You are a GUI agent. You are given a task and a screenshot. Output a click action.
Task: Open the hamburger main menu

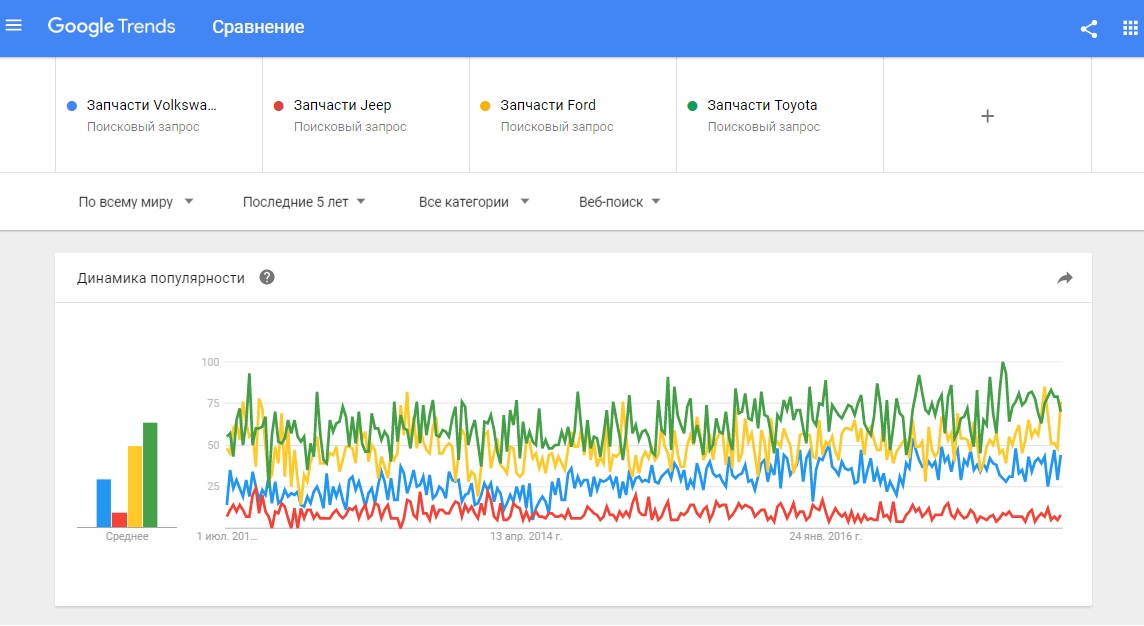[14, 26]
